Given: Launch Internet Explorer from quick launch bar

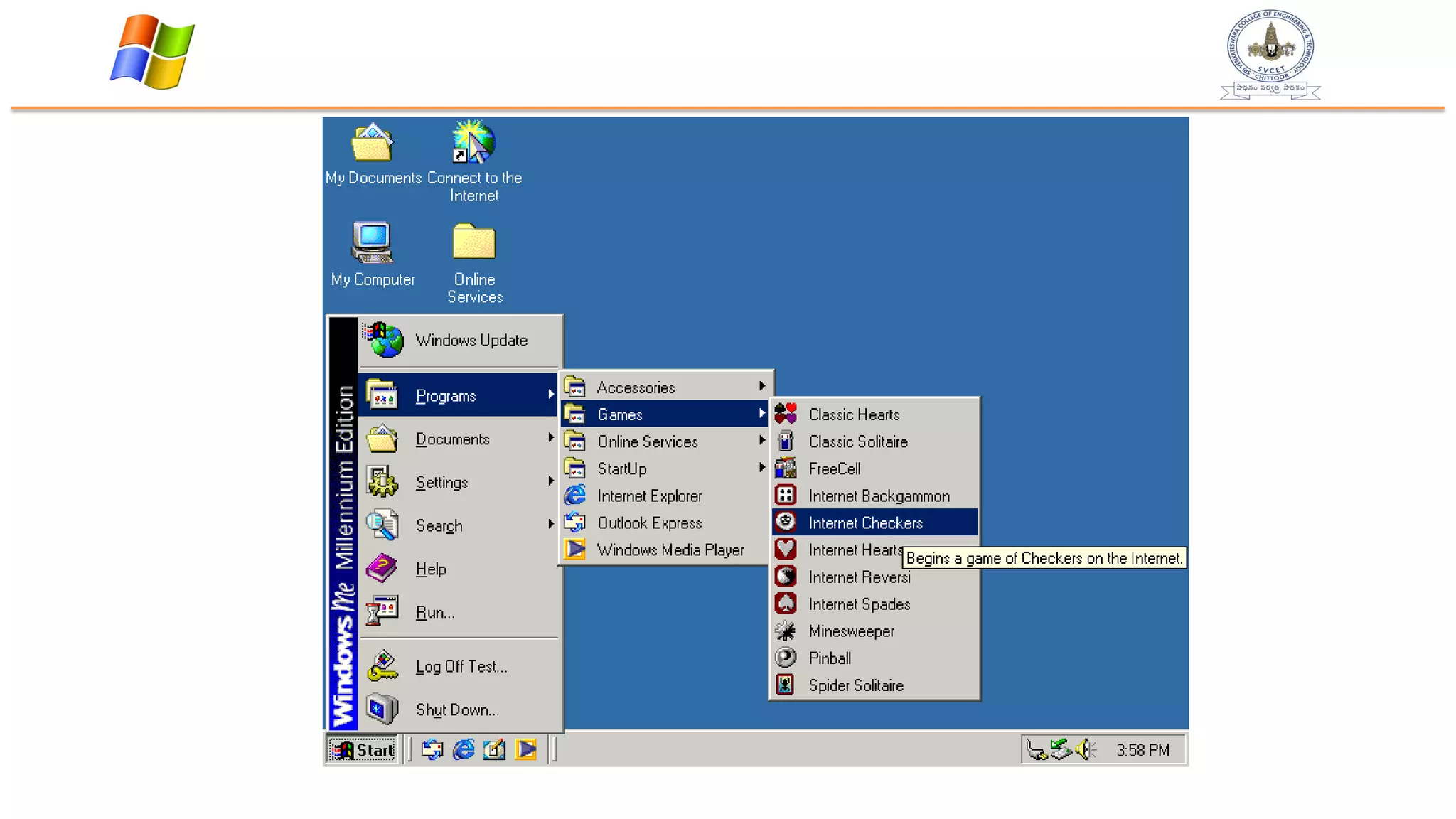Looking at the screenshot, I should coord(464,749).
